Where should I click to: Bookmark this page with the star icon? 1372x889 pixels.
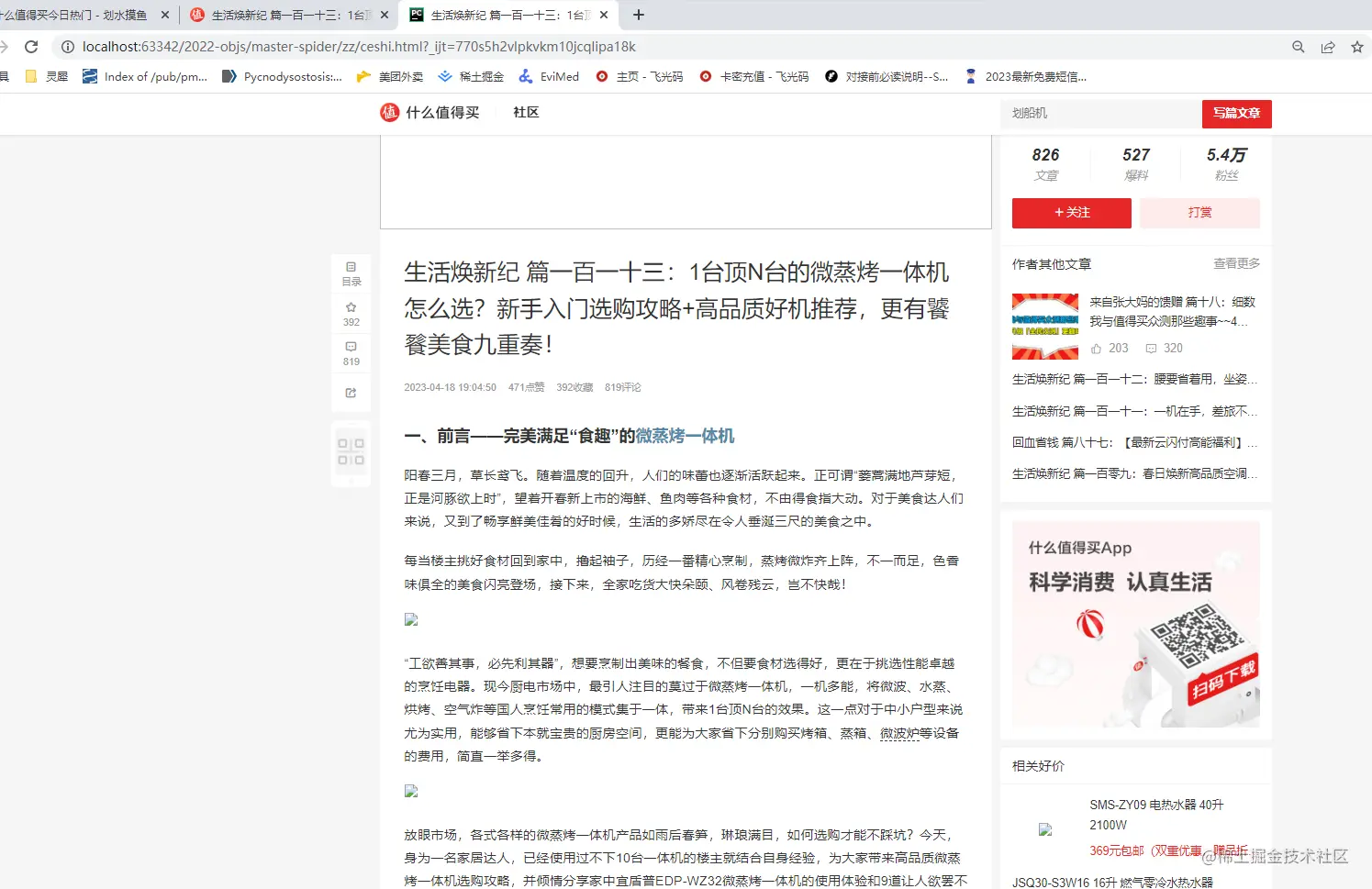coord(1357,47)
